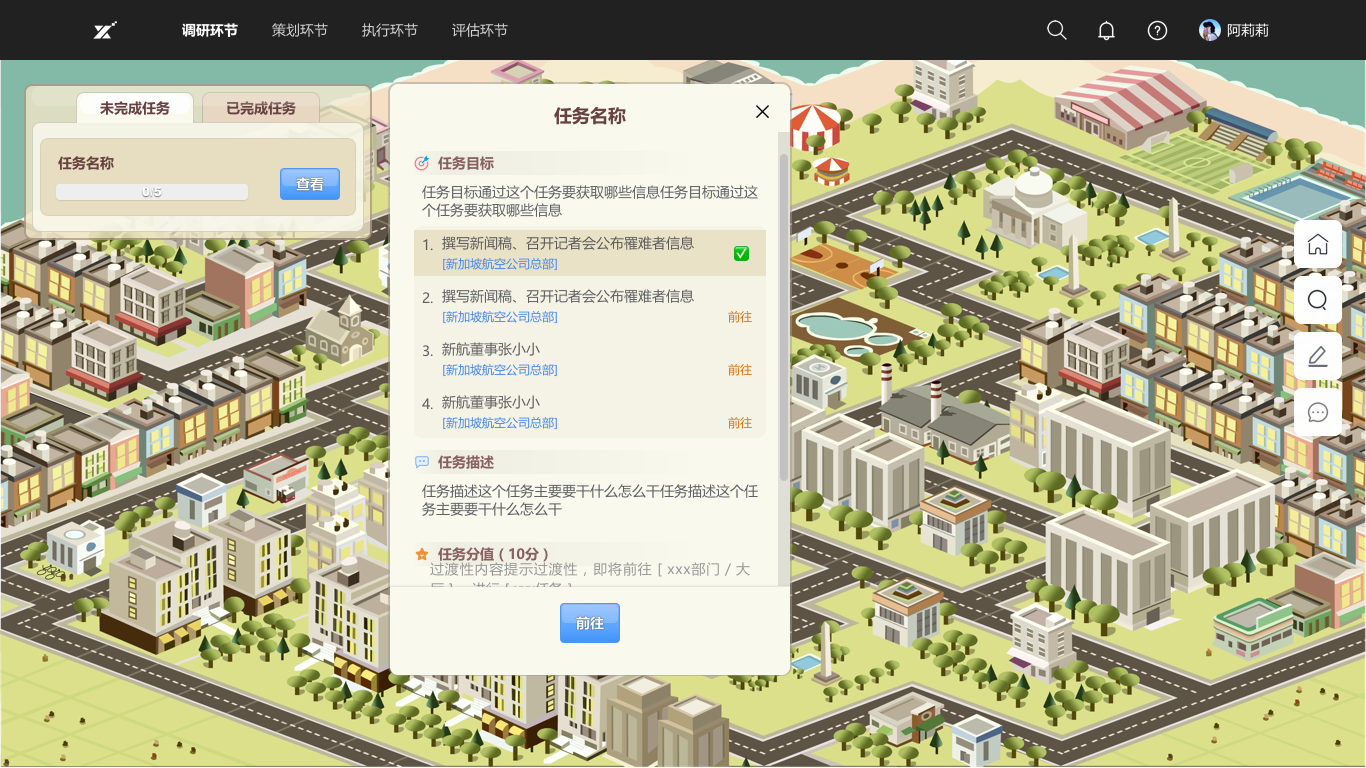
Task: Toggle the green checkbox on task 1
Action: [x=741, y=253]
